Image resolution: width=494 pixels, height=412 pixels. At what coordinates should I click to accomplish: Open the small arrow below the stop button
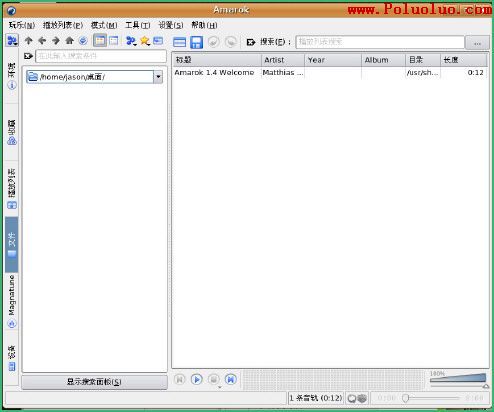[x=220, y=387]
